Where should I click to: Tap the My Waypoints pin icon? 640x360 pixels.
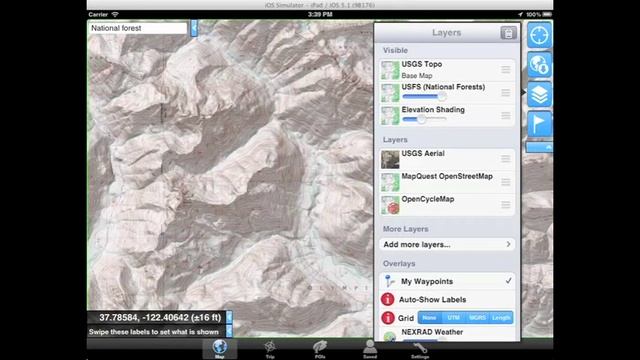(x=389, y=281)
